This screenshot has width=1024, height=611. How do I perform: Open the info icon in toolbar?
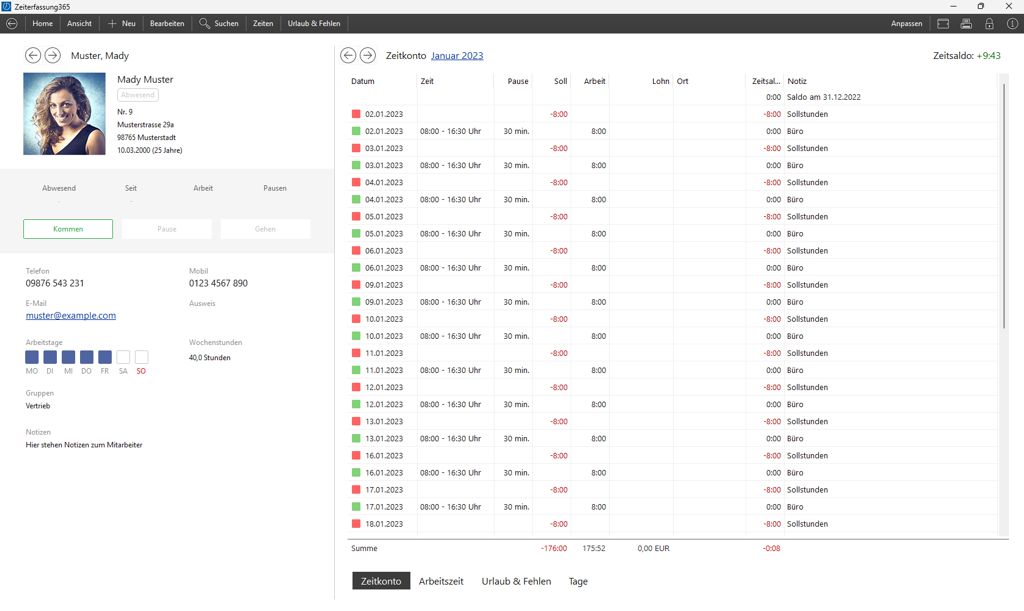(x=1012, y=23)
